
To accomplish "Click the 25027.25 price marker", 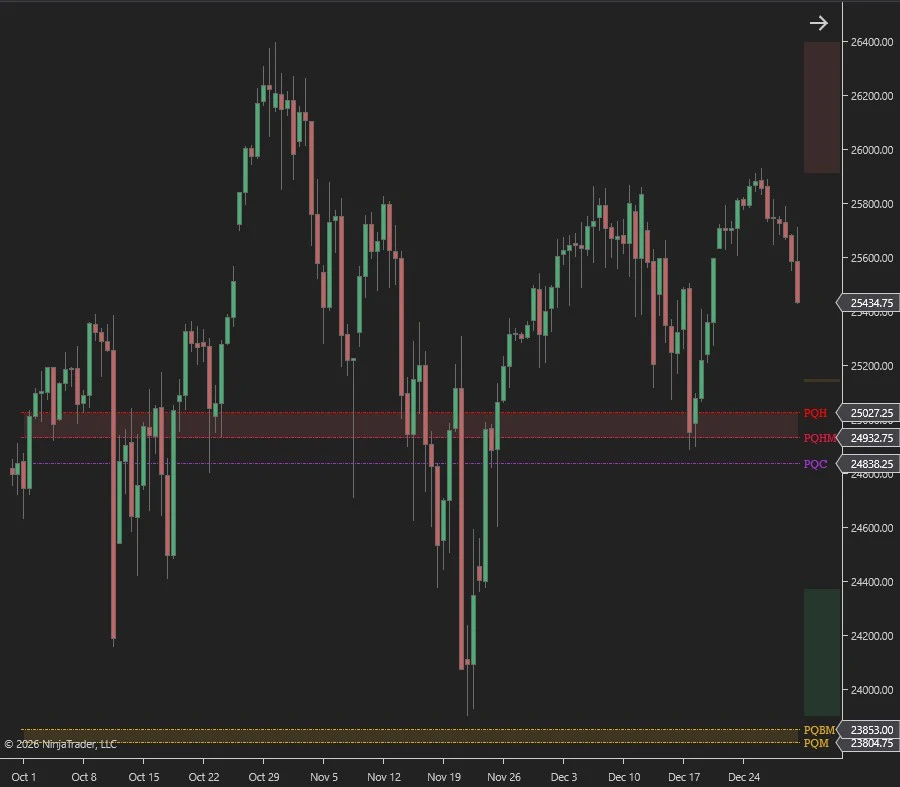I will 869,413.
